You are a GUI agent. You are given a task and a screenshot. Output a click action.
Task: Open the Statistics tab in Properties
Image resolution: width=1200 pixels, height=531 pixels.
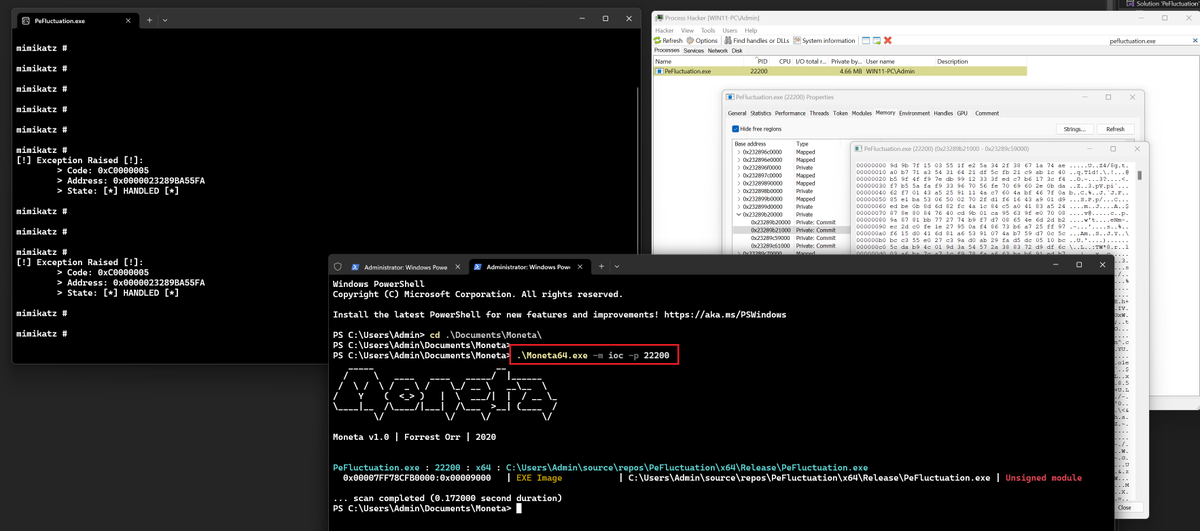761,113
